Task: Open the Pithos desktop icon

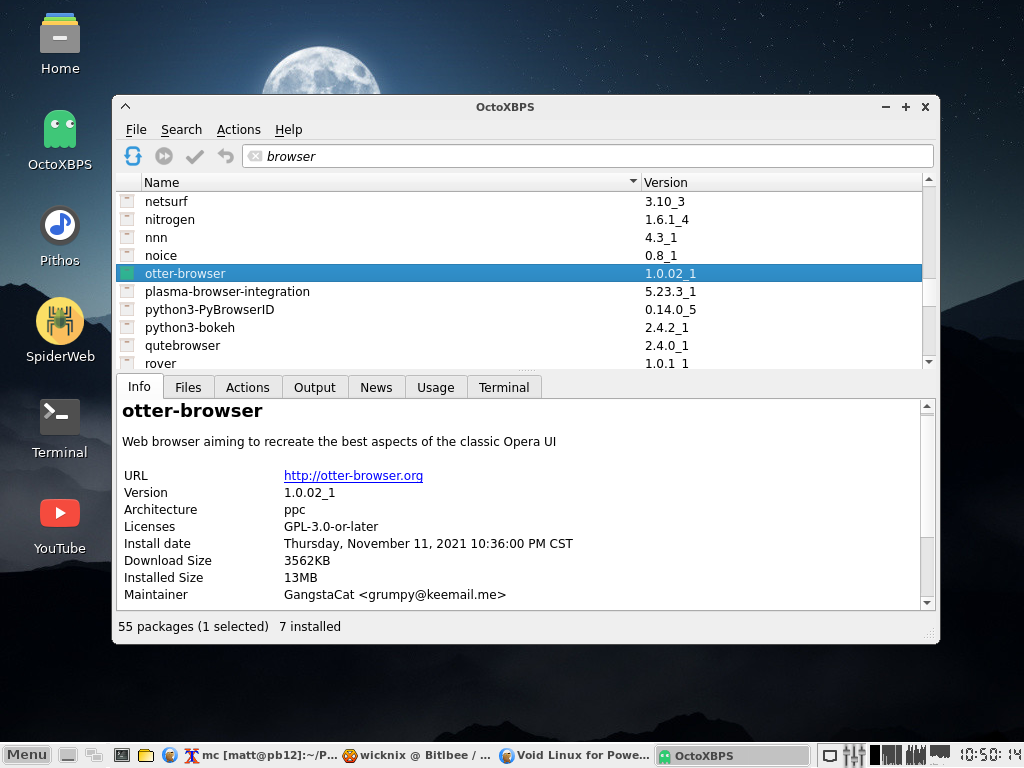Action: coord(60,236)
